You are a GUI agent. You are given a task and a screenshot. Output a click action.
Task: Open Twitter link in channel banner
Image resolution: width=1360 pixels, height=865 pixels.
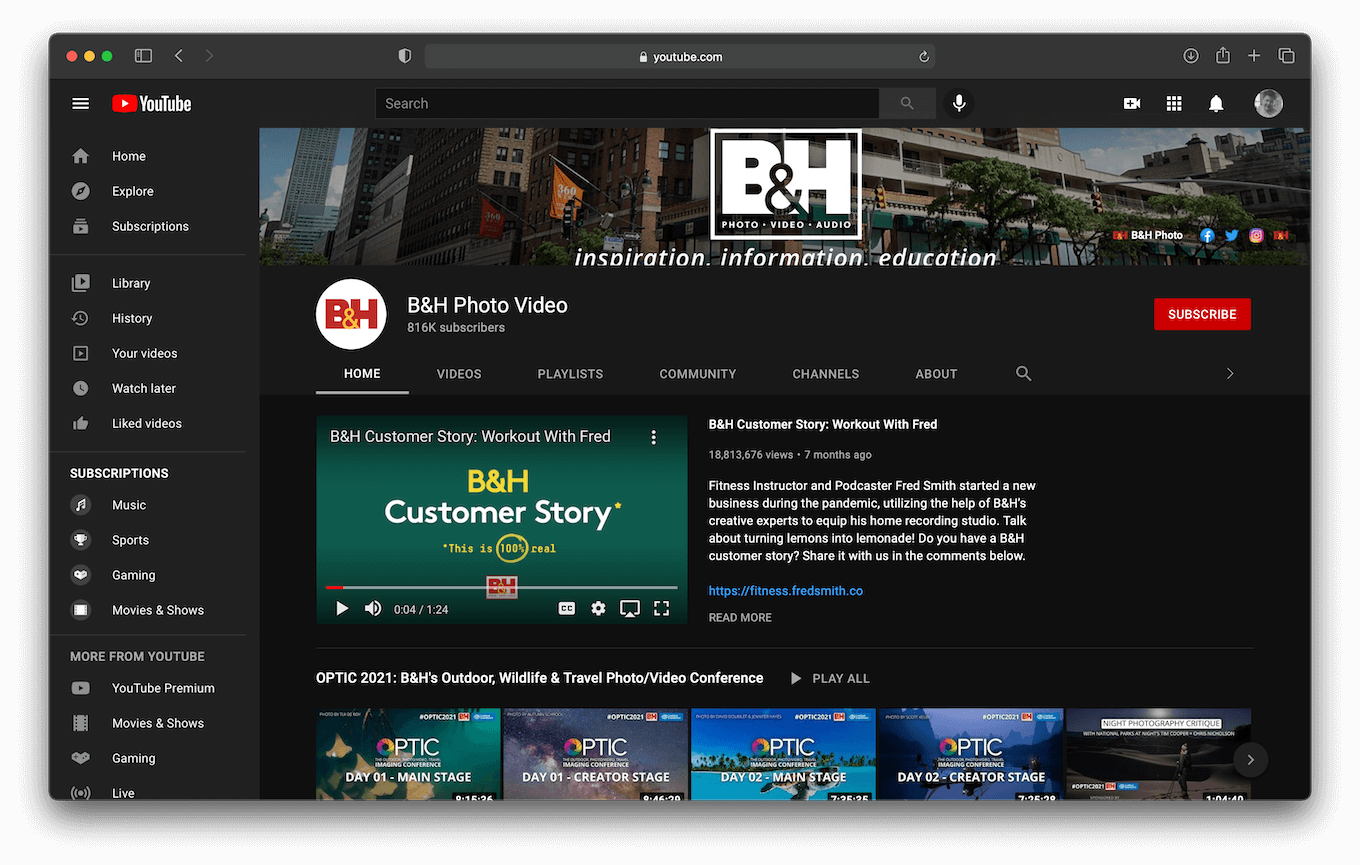pyautogui.click(x=1232, y=236)
